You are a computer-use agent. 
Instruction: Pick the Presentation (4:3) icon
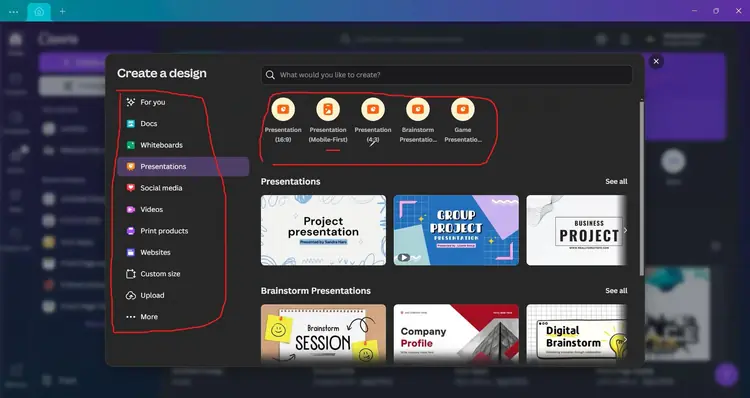373,109
